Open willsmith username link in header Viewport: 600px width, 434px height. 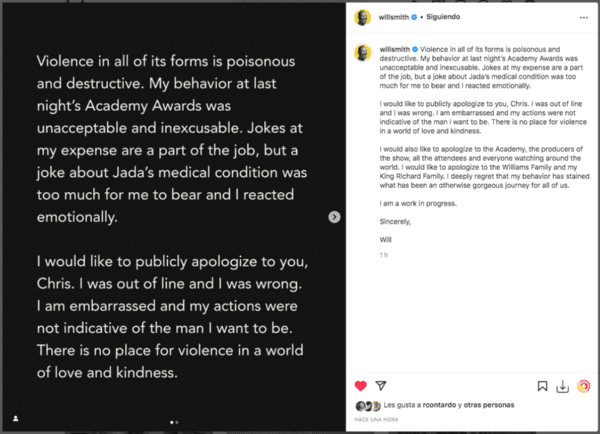pos(394,18)
